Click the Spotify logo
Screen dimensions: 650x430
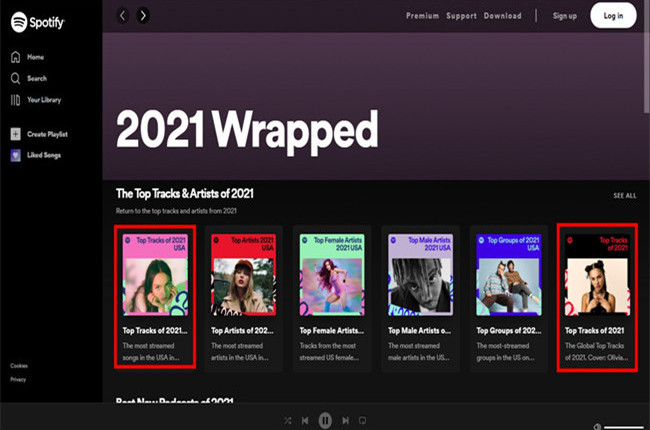point(38,22)
